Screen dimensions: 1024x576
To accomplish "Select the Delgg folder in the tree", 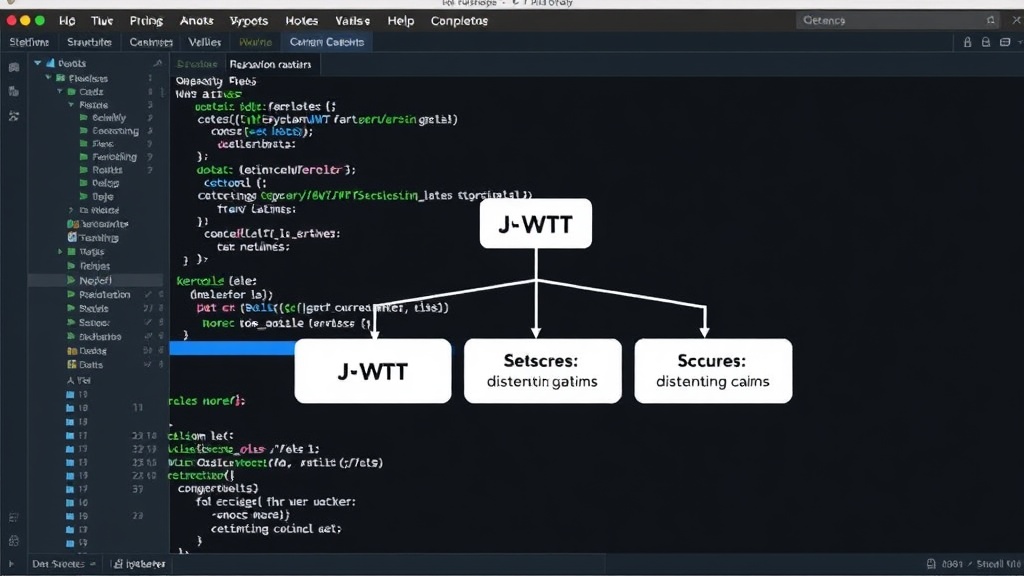I will (105, 183).
